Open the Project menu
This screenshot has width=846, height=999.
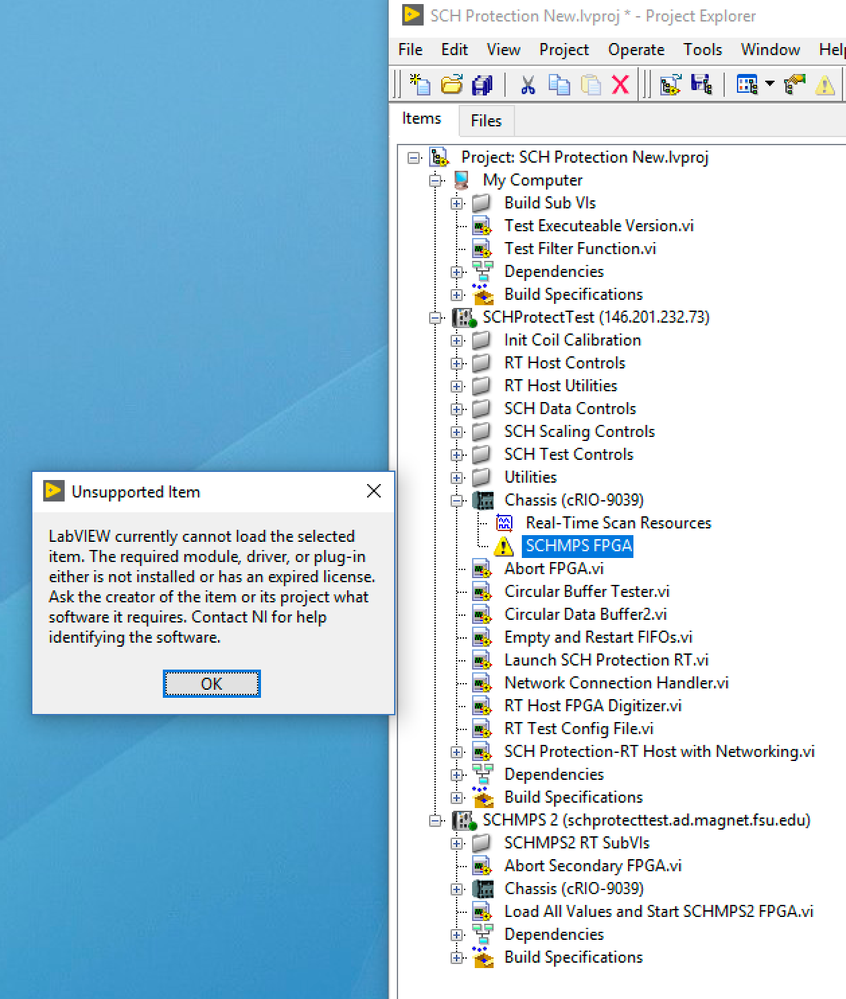pos(564,50)
